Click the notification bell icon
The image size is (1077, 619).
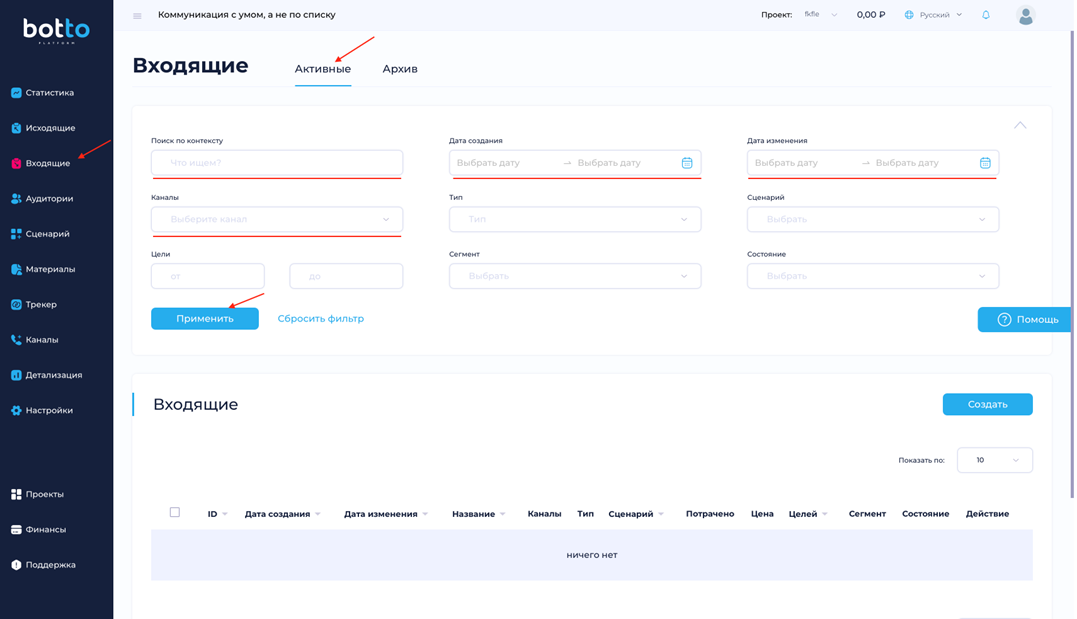pos(986,14)
